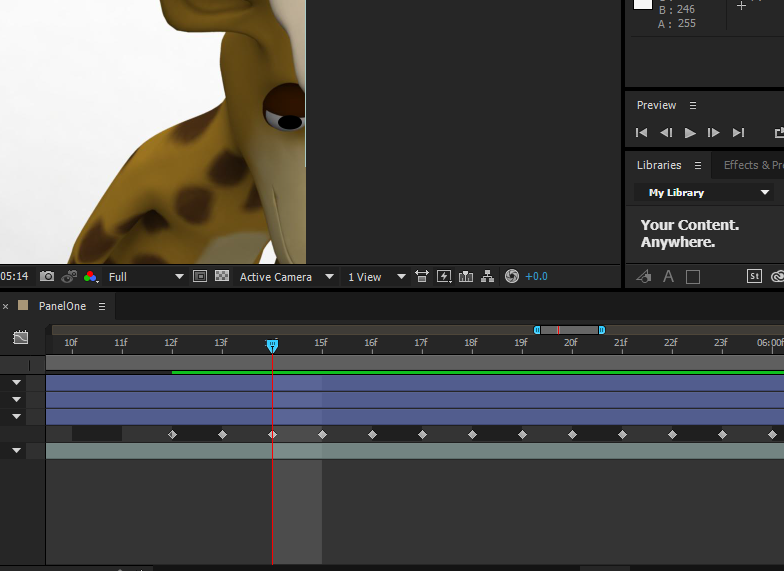Click 11f on the time ruler
The height and width of the screenshot is (571, 784).
[x=121, y=342]
